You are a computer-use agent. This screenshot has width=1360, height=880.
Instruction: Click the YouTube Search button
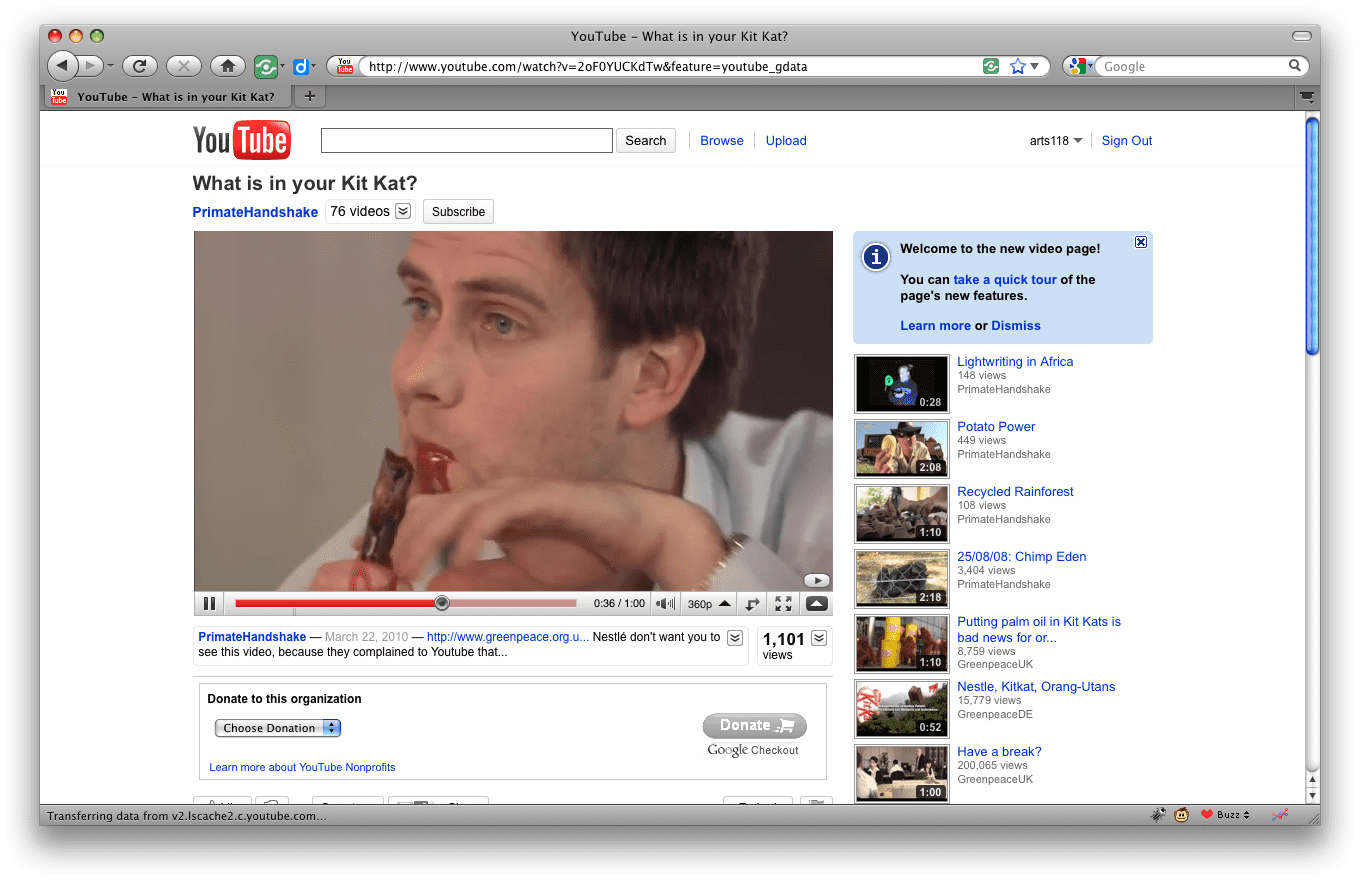pos(646,141)
